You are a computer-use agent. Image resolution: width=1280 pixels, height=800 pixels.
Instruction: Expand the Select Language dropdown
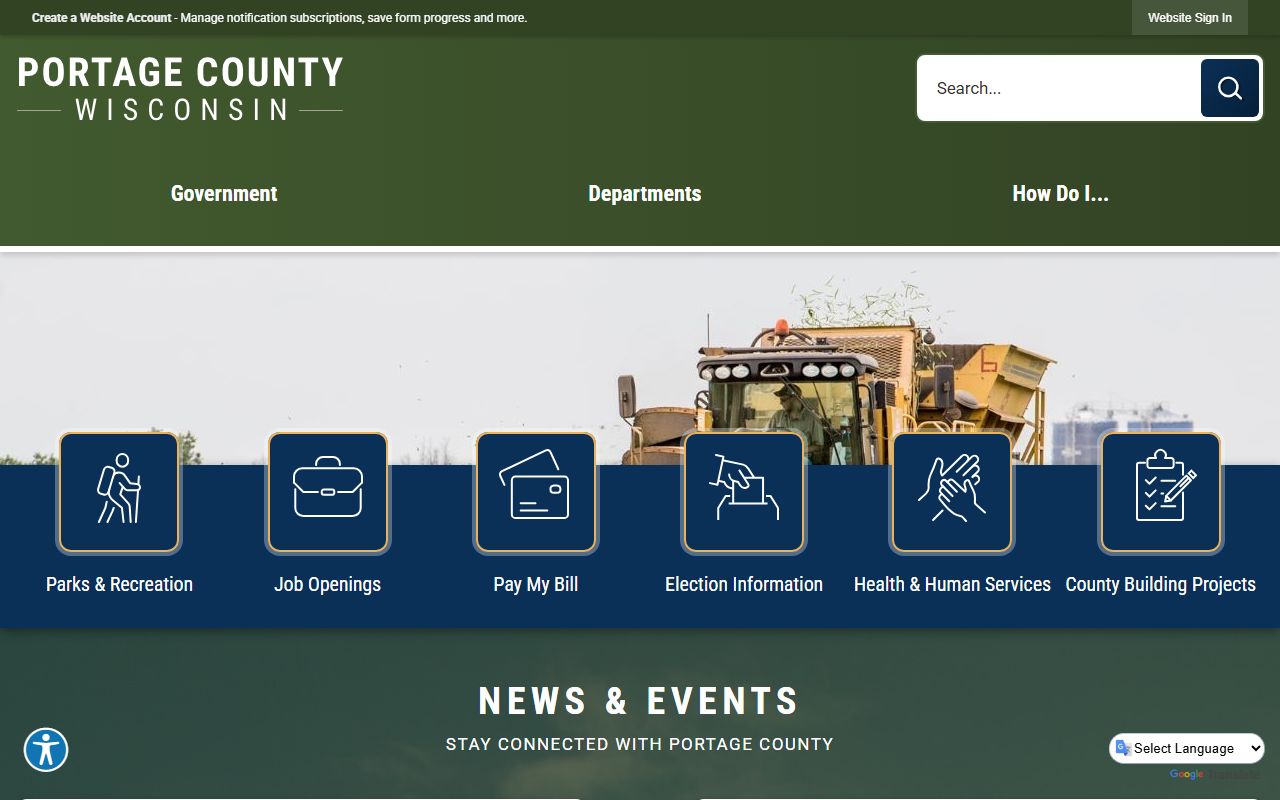[x=1187, y=748]
